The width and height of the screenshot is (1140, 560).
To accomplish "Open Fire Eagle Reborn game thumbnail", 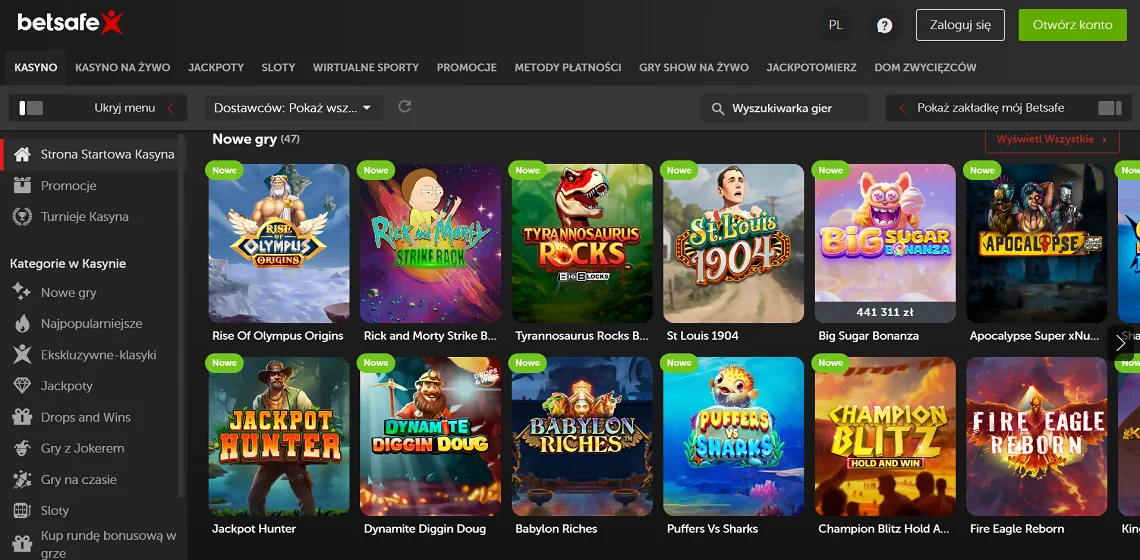I will (x=1037, y=436).
